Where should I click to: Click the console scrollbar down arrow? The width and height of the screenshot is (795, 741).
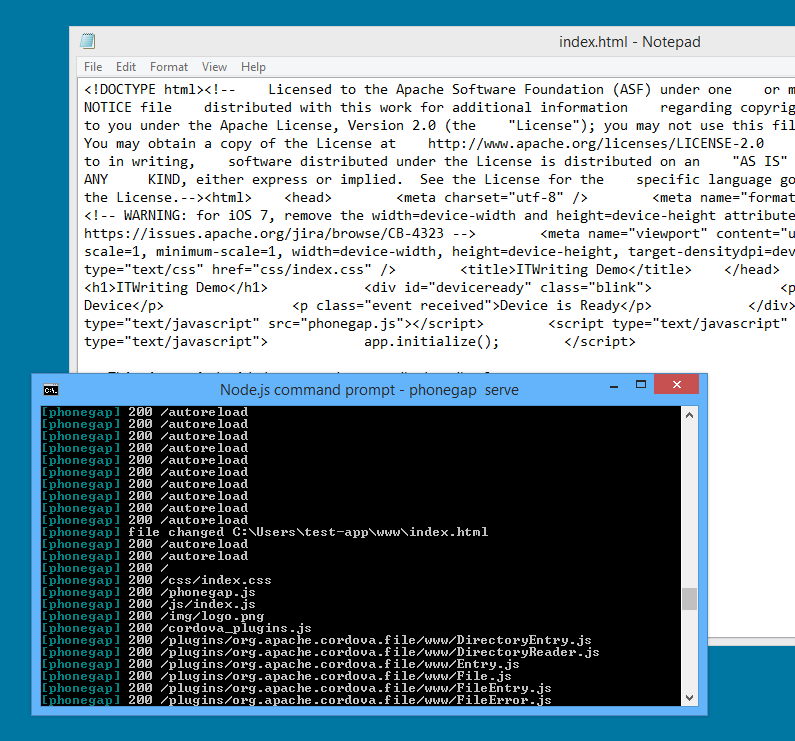click(x=689, y=697)
